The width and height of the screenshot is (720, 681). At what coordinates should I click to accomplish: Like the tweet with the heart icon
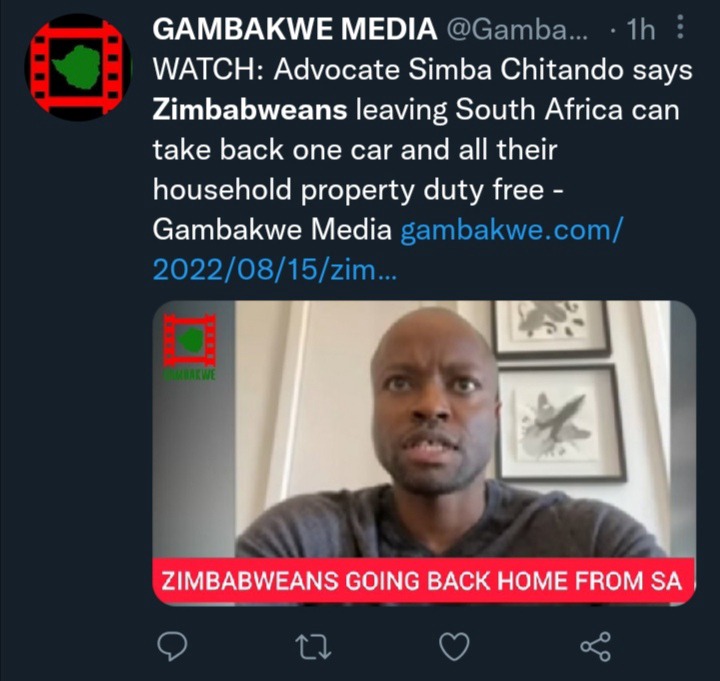(454, 646)
